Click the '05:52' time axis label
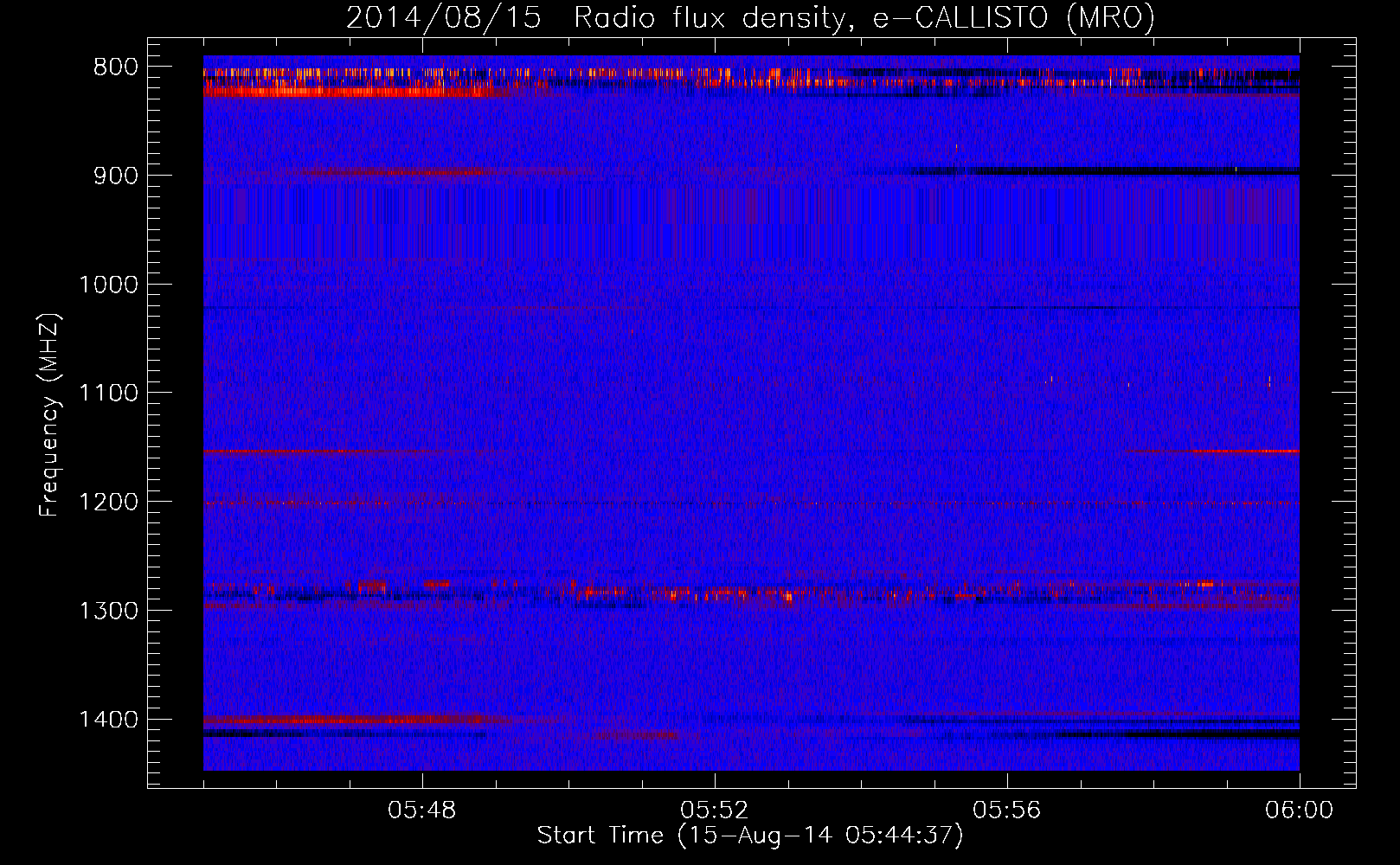The image size is (1400, 865). click(x=715, y=811)
